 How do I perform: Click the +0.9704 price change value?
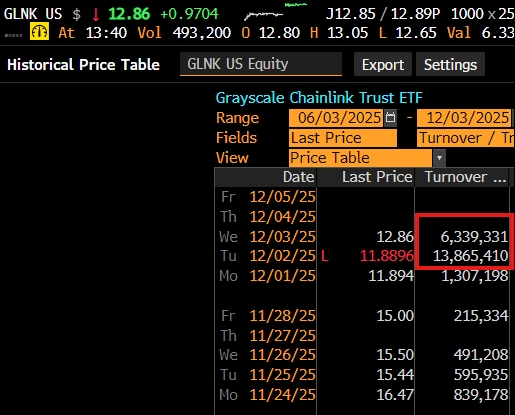pyautogui.click(x=189, y=14)
